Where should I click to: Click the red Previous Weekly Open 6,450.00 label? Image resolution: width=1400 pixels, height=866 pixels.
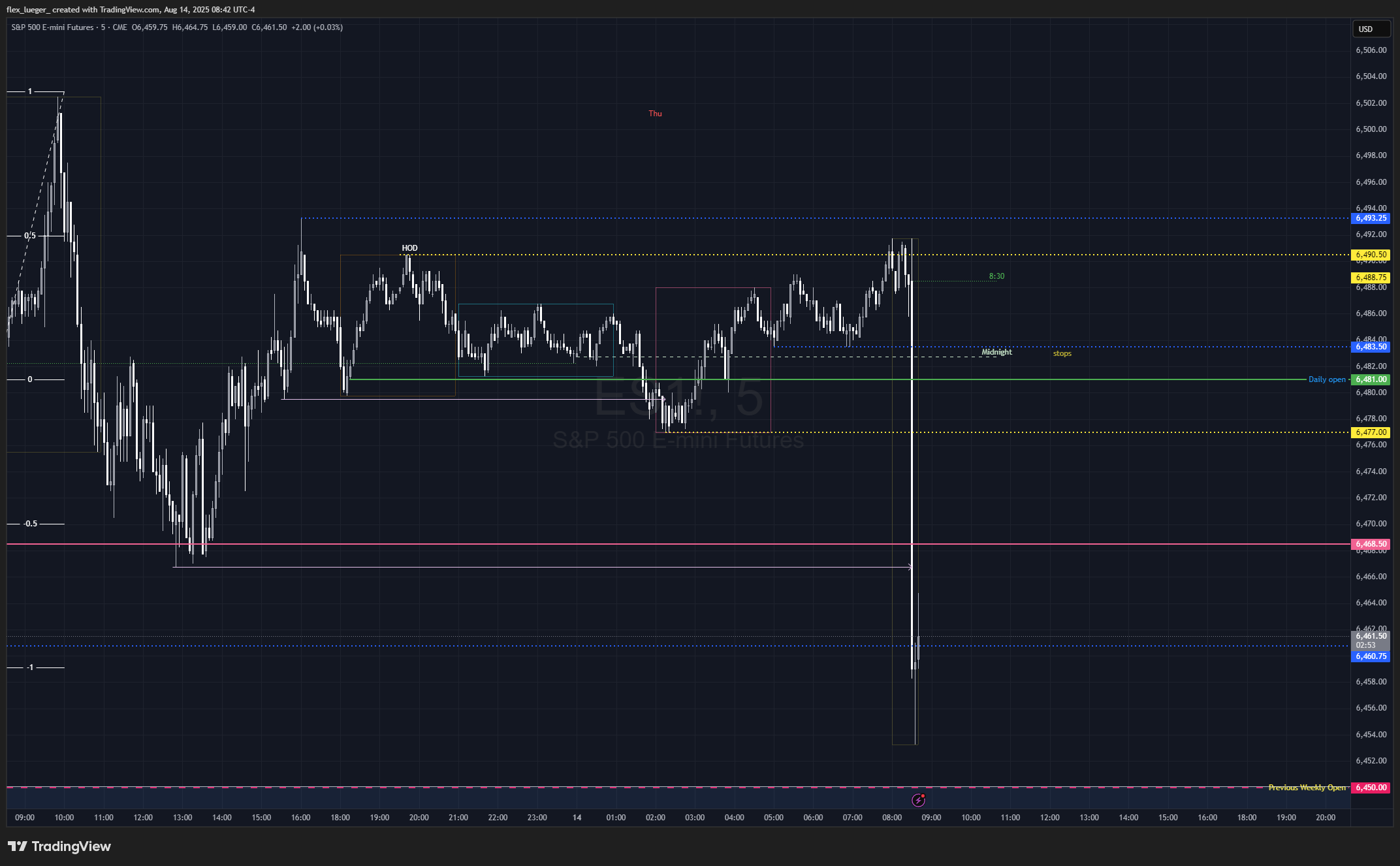(x=1371, y=788)
